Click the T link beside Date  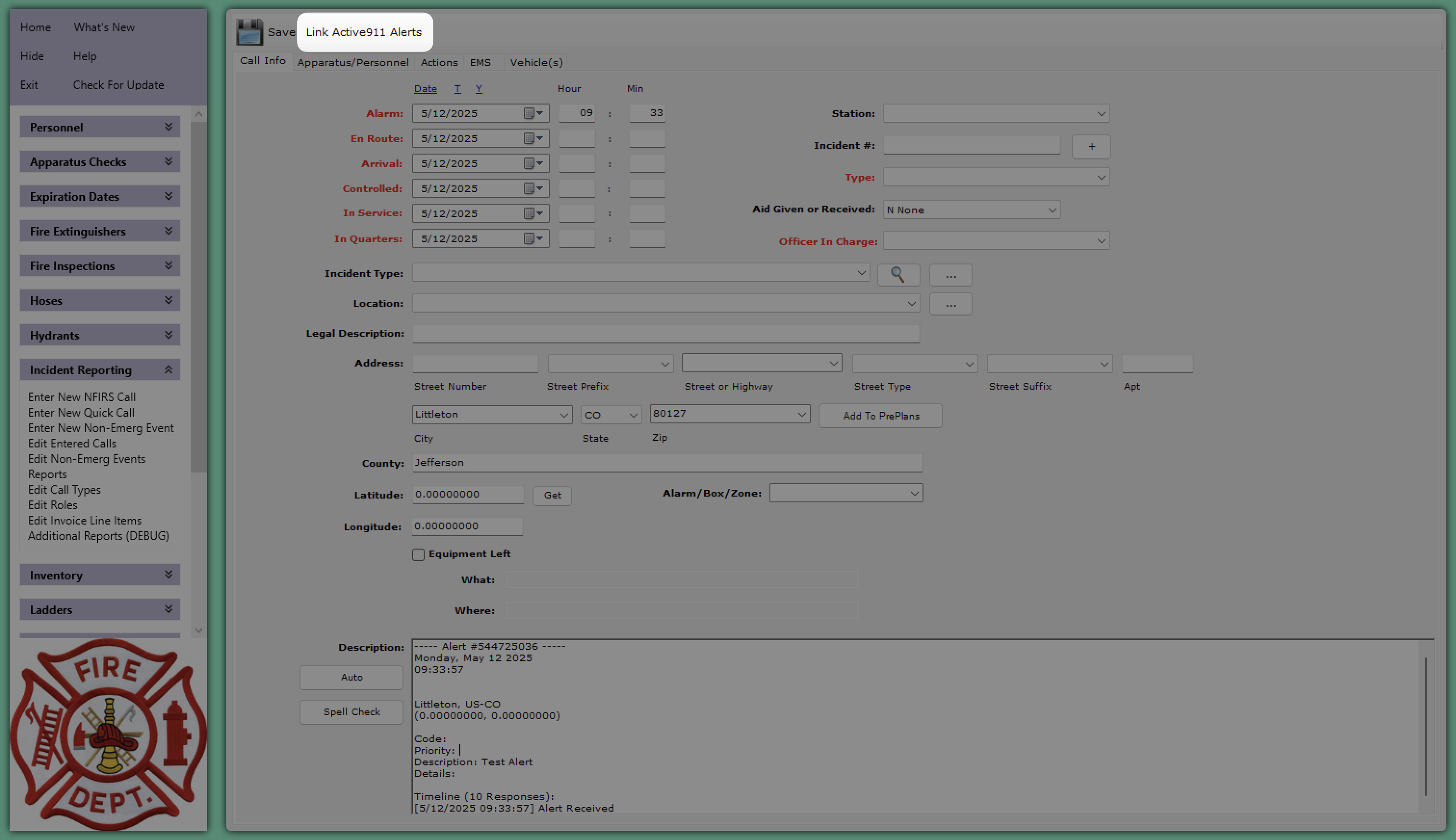click(457, 89)
